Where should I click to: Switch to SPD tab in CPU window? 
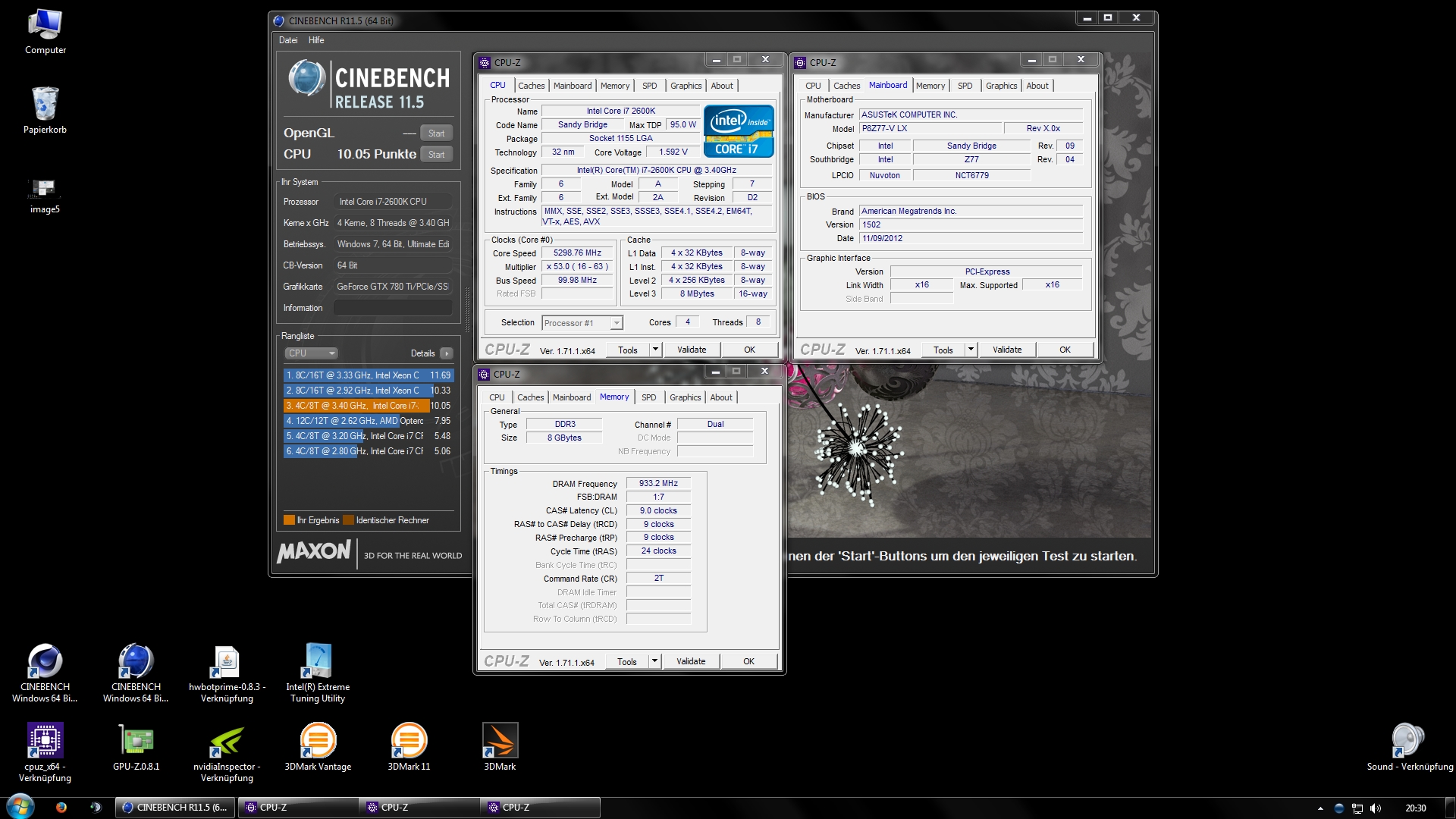coord(649,86)
